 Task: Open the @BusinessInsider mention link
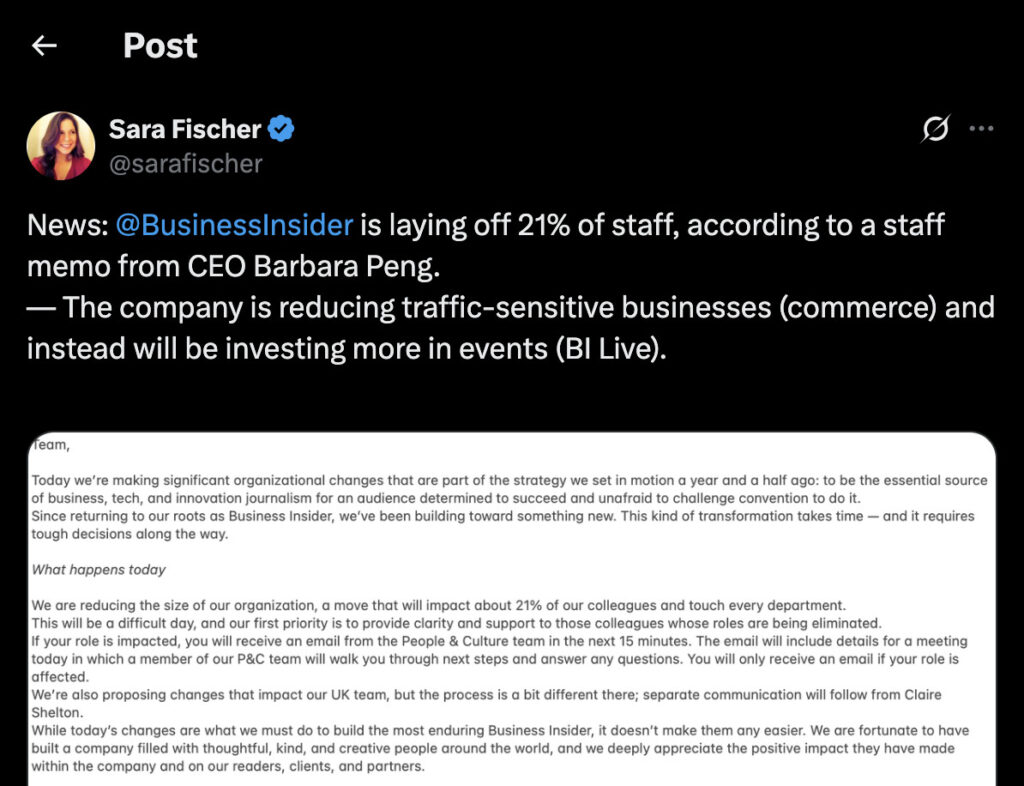coord(234,225)
